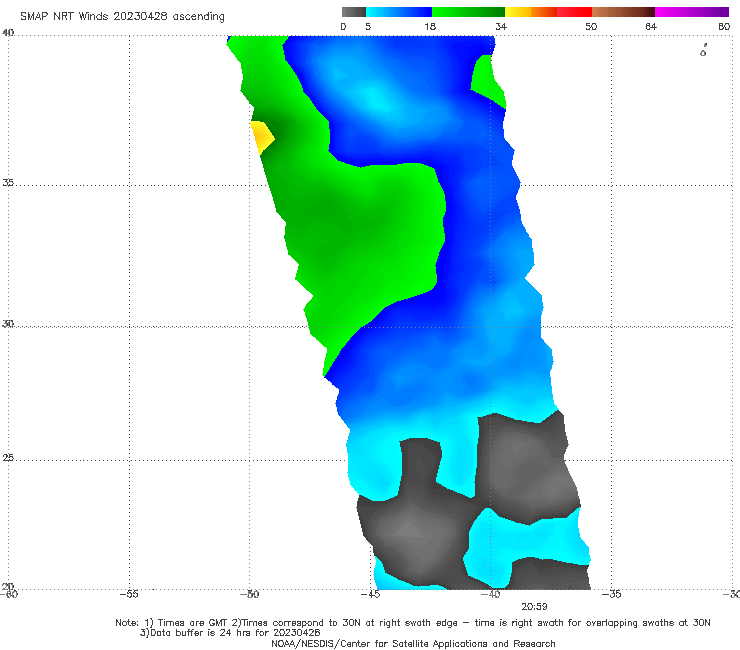This screenshot has height=650, width=740.
Task: Click the blue segment of the color bar
Action: [x=399, y=12]
